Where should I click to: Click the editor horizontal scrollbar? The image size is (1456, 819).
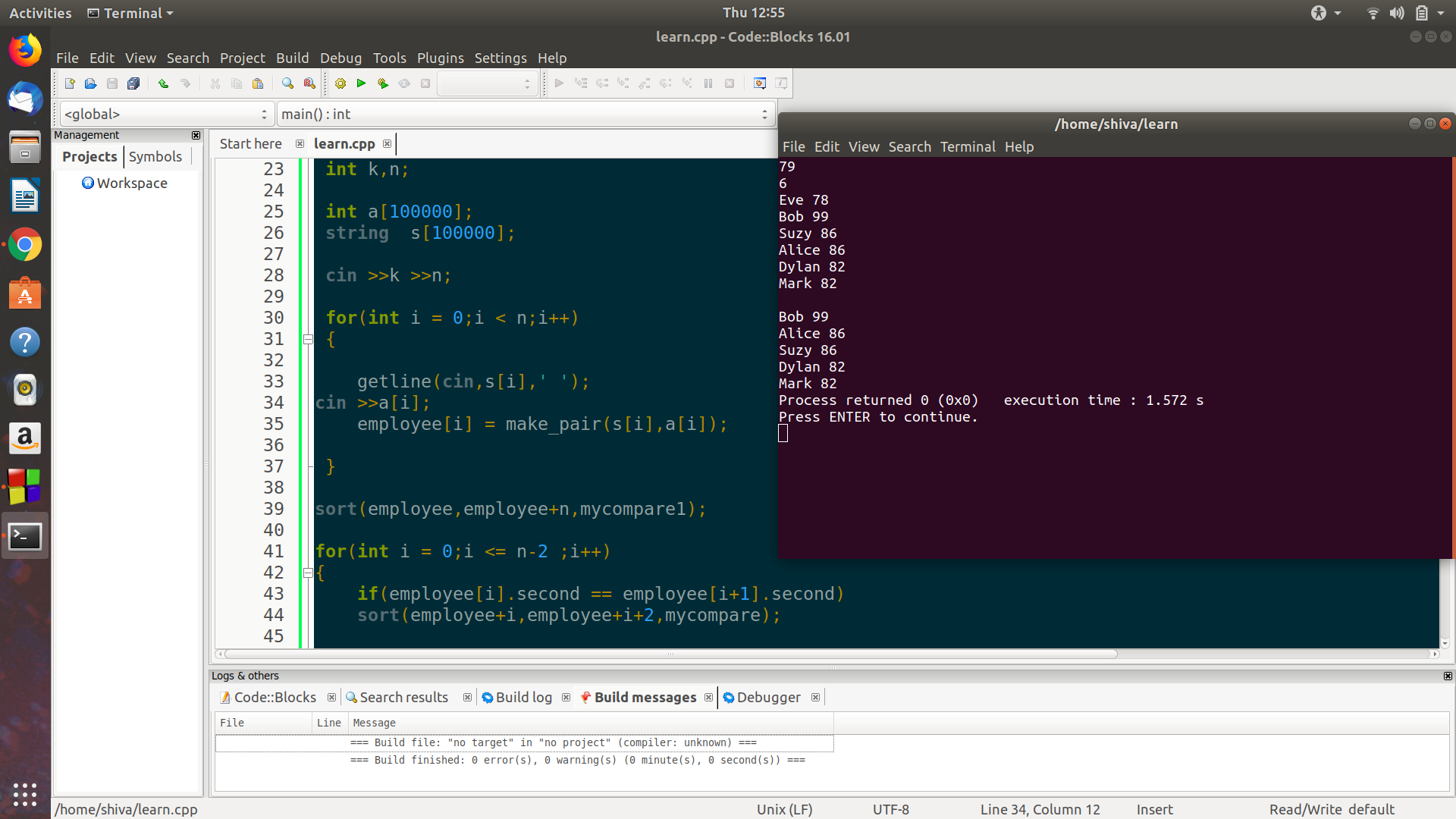coord(670,654)
